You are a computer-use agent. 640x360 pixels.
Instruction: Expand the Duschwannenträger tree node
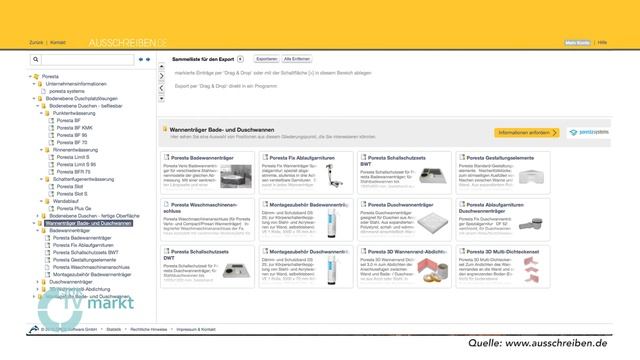38,282
